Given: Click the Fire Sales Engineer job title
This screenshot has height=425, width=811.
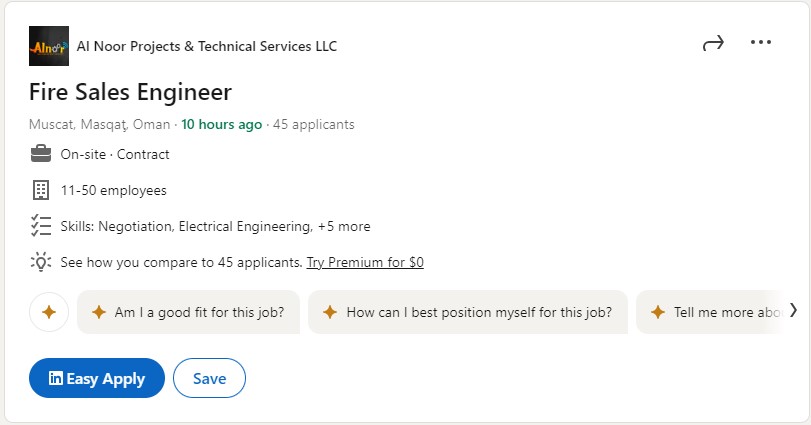Looking at the screenshot, I should pos(130,92).
